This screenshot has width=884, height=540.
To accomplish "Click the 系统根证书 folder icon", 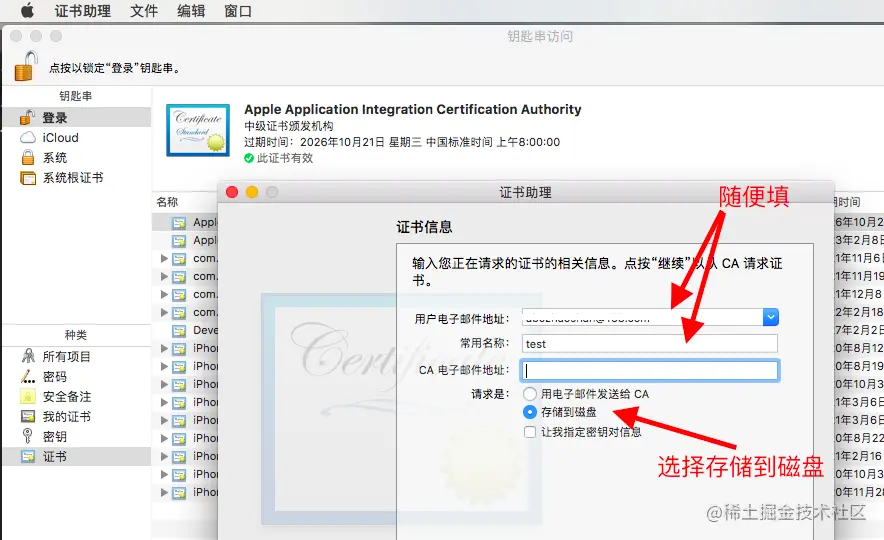I will pos(28,178).
